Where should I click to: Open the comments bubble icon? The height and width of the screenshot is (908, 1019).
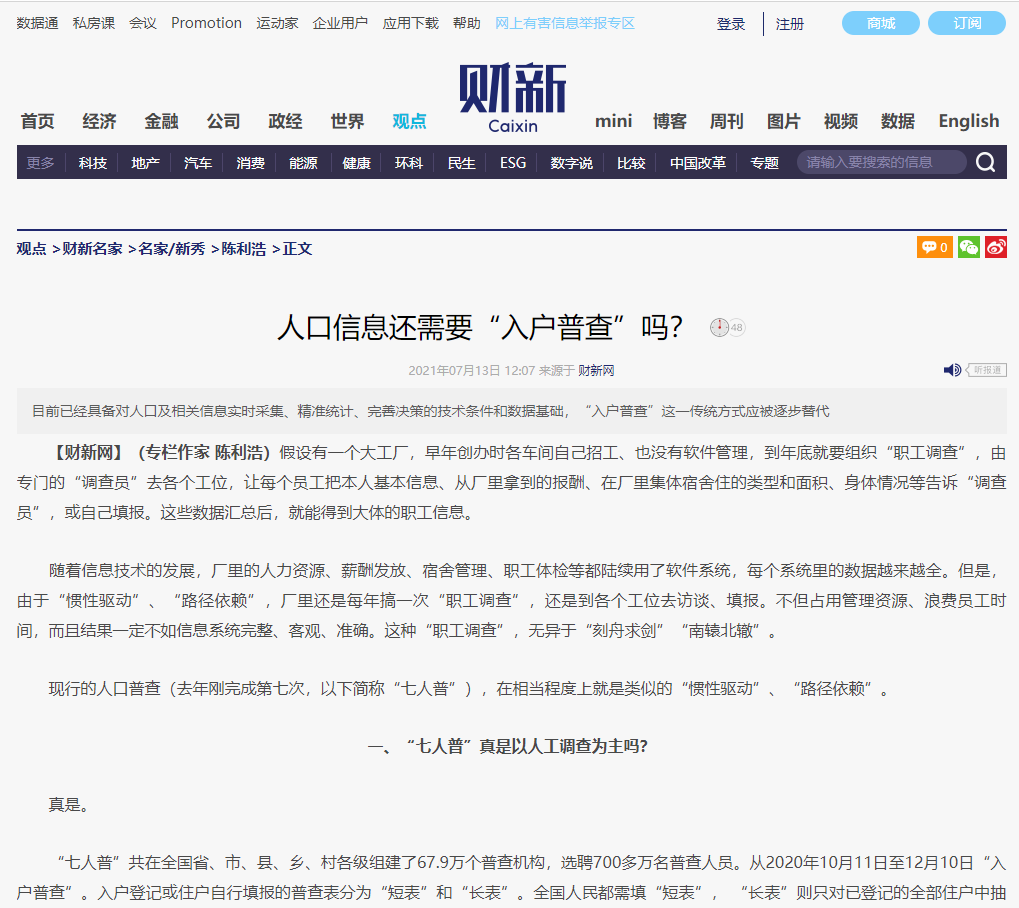pyautogui.click(x=934, y=247)
